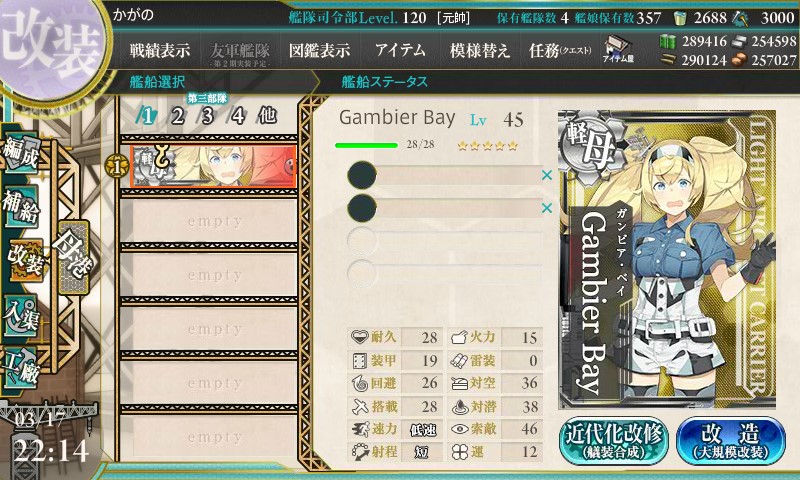Open the アイテム屋 item shop icon
Screen dimensions: 800x480
coord(618,49)
